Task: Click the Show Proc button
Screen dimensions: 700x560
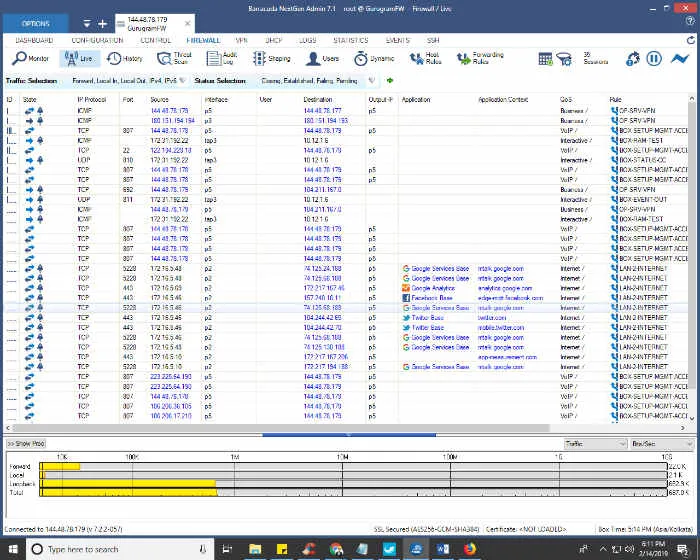Action: point(26,444)
